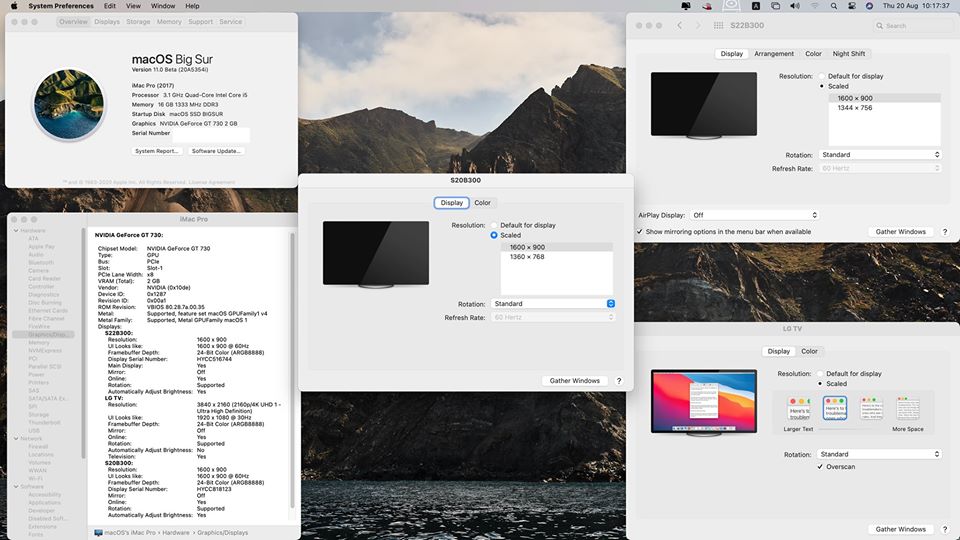The image size is (960, 540).
Task: Click Gather Windows in S20B300 window
Action: coord(575,381)
